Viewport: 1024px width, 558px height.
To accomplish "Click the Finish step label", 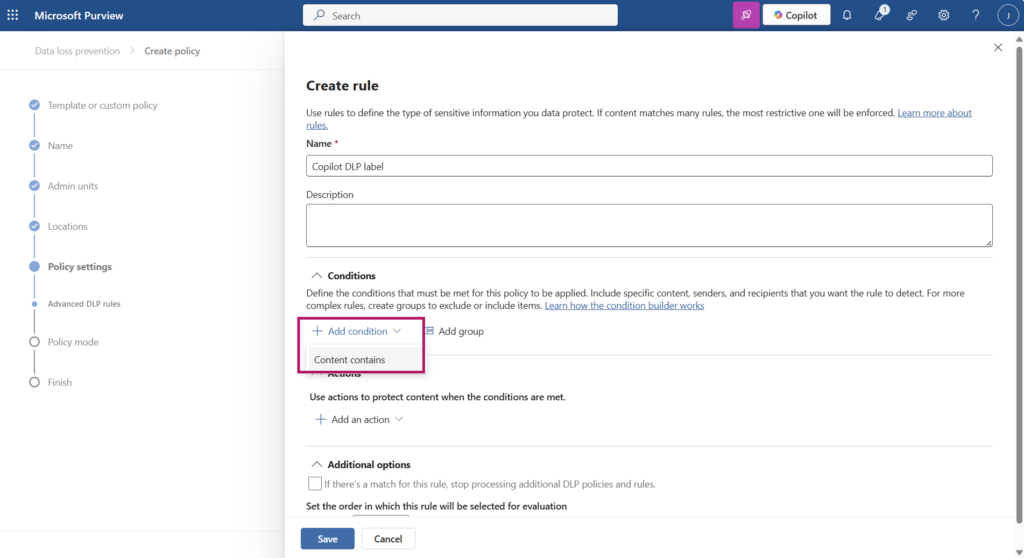I will point(59,382).
